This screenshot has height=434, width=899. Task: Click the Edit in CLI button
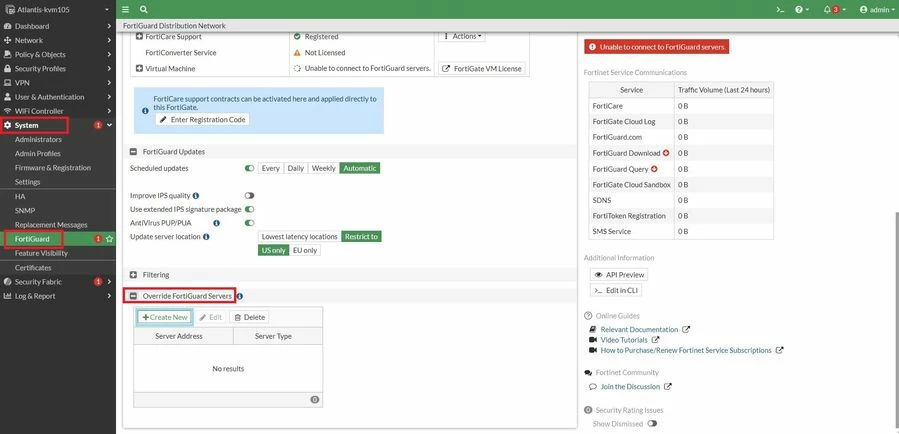616,291
